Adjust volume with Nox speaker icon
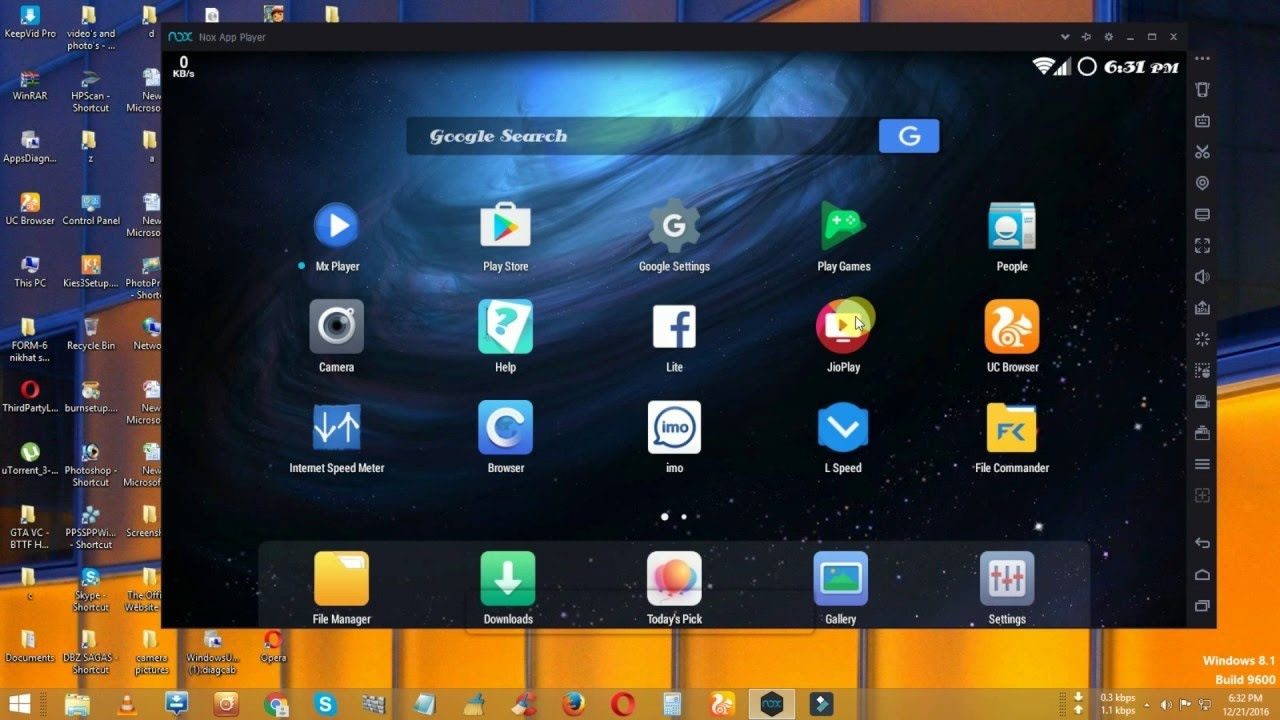 pyautogui.click(x=1203, y=277)
